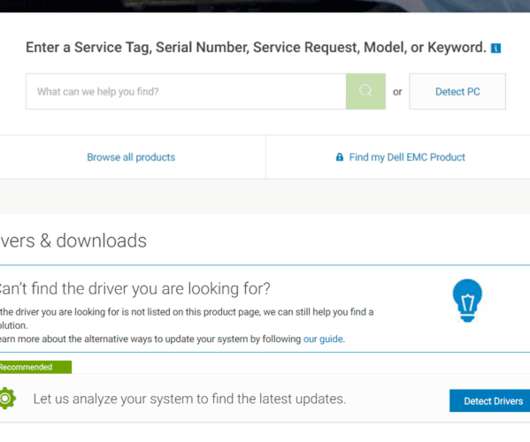This screenshot has width=530, height=442.
Task: Click the blue lightbulb tip icon
Action: (x=467, y=300)
